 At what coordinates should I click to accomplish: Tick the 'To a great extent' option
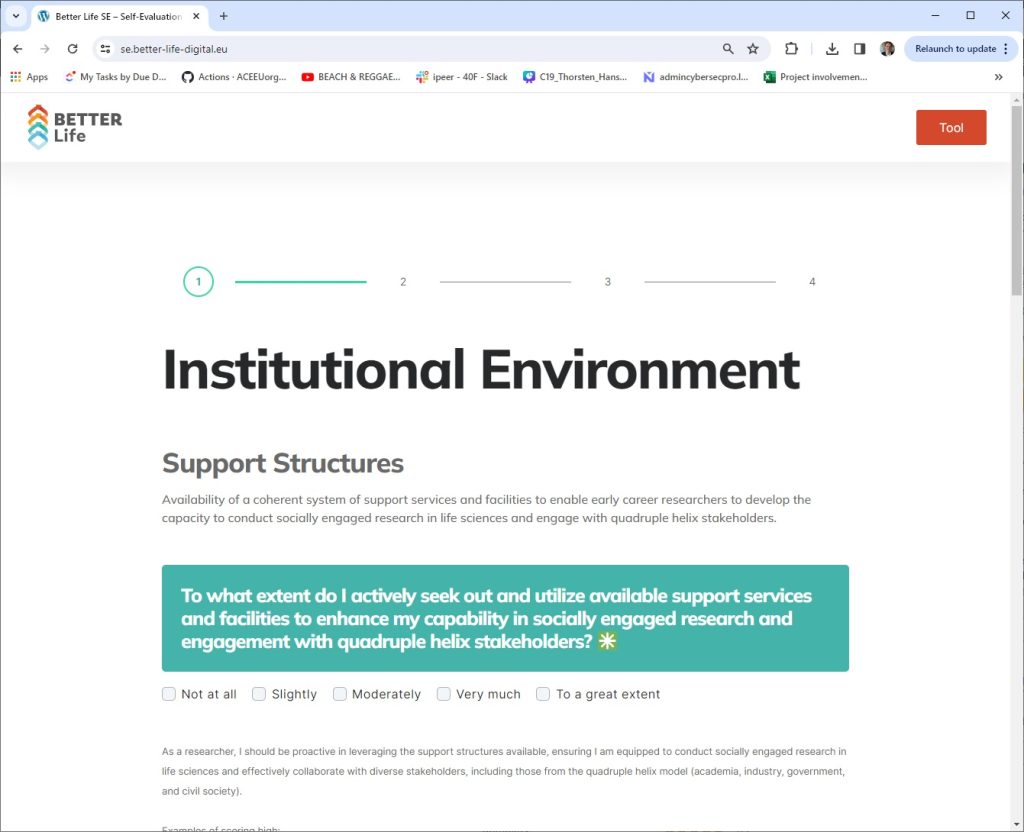(543, 694)
